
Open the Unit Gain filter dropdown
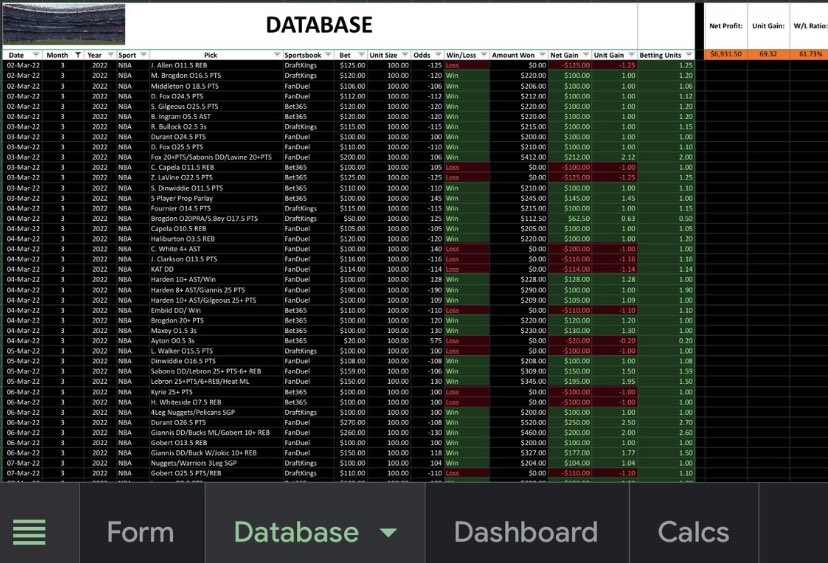tap(632, 55)
